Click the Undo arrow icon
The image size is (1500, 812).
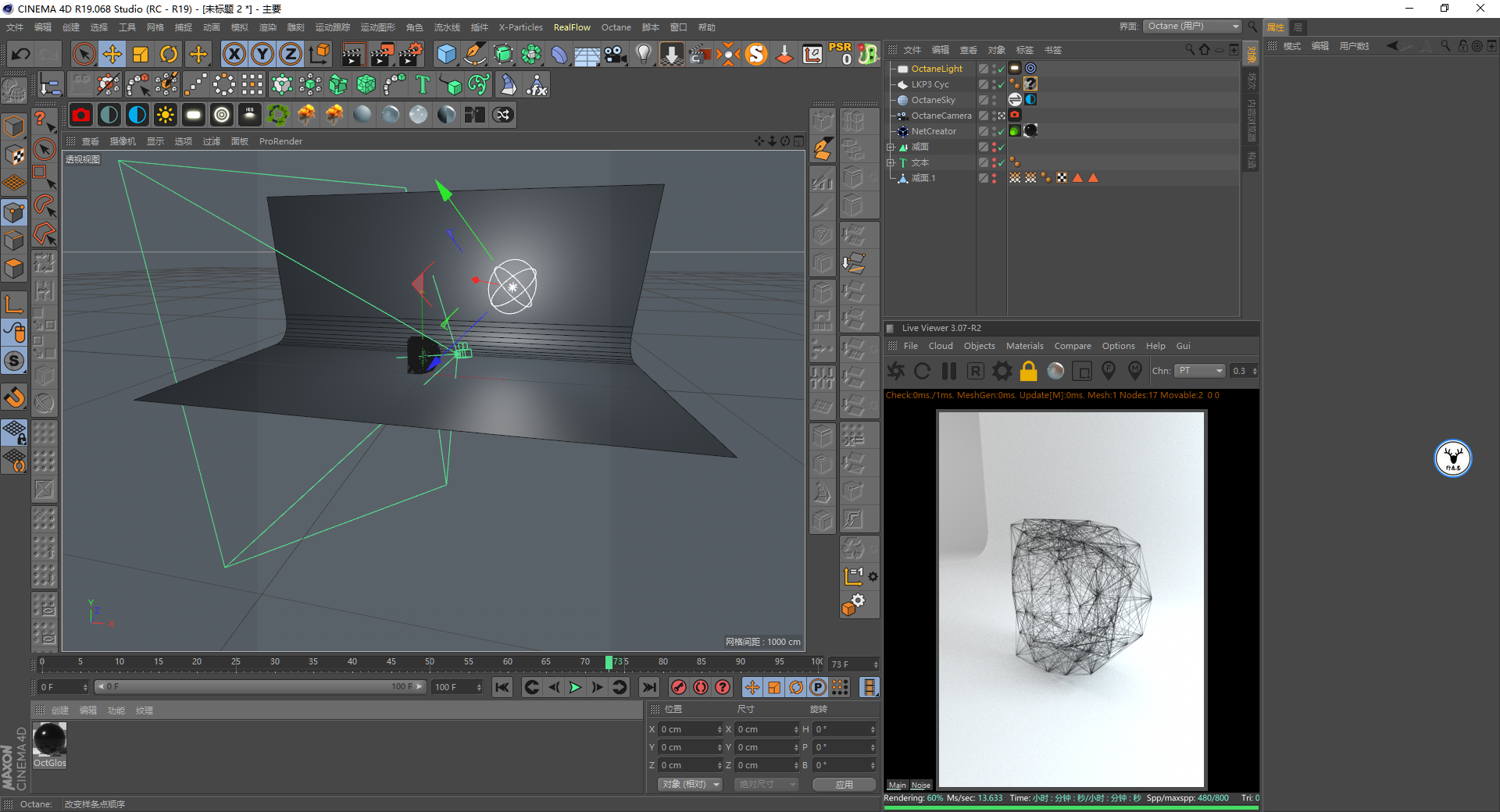[21, 54]
